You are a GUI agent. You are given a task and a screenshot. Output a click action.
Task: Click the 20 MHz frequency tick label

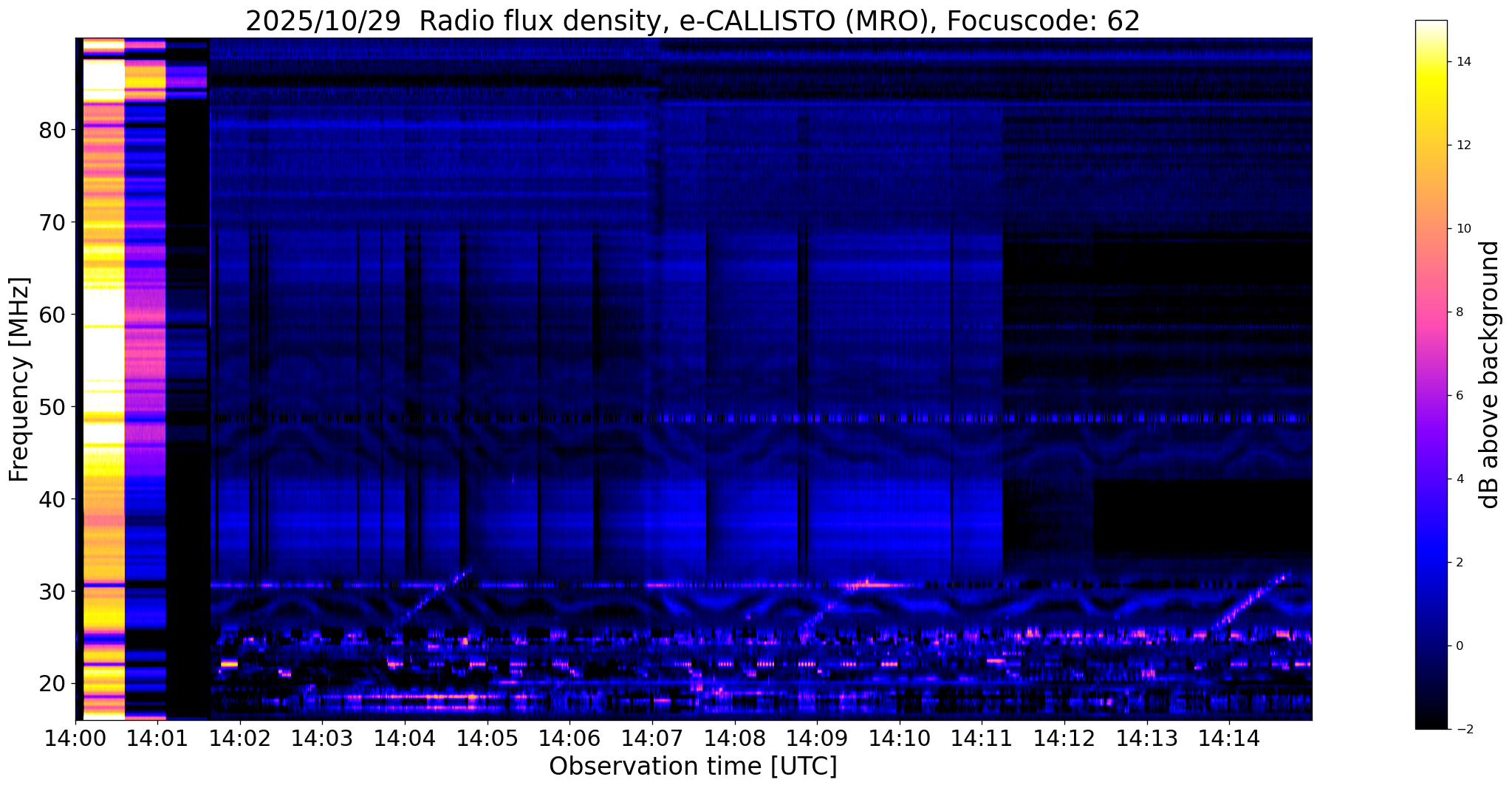52,684
